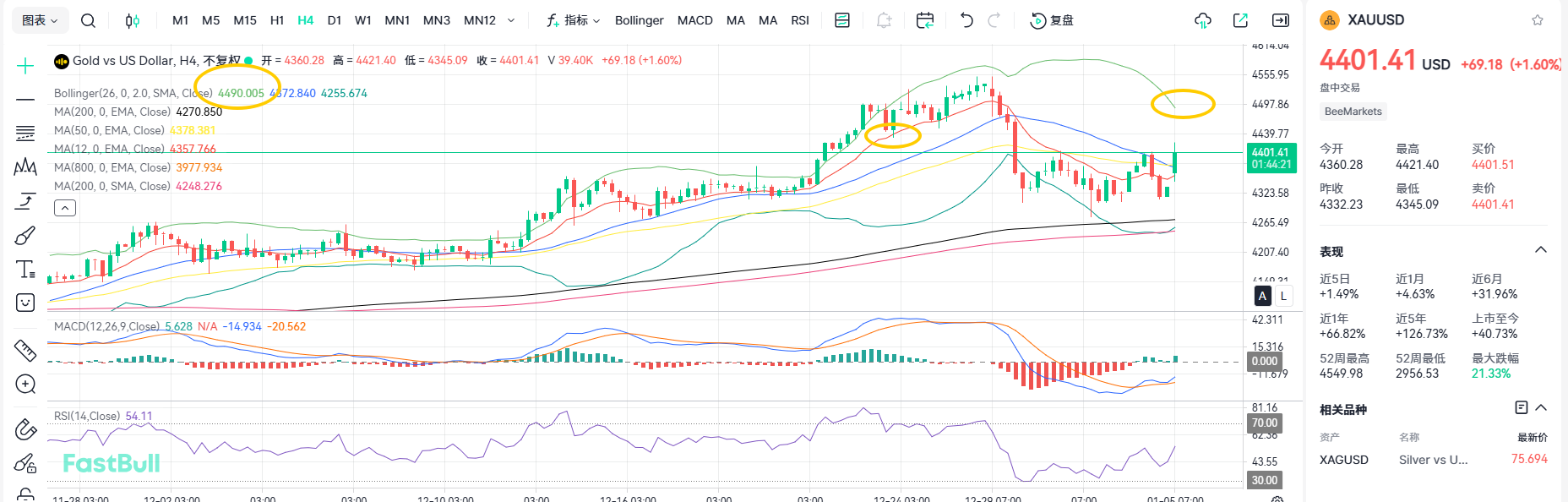The height and width of the screenshot is (502, 1568).
Task: Open chart share/export icon
Action: 1240,20
